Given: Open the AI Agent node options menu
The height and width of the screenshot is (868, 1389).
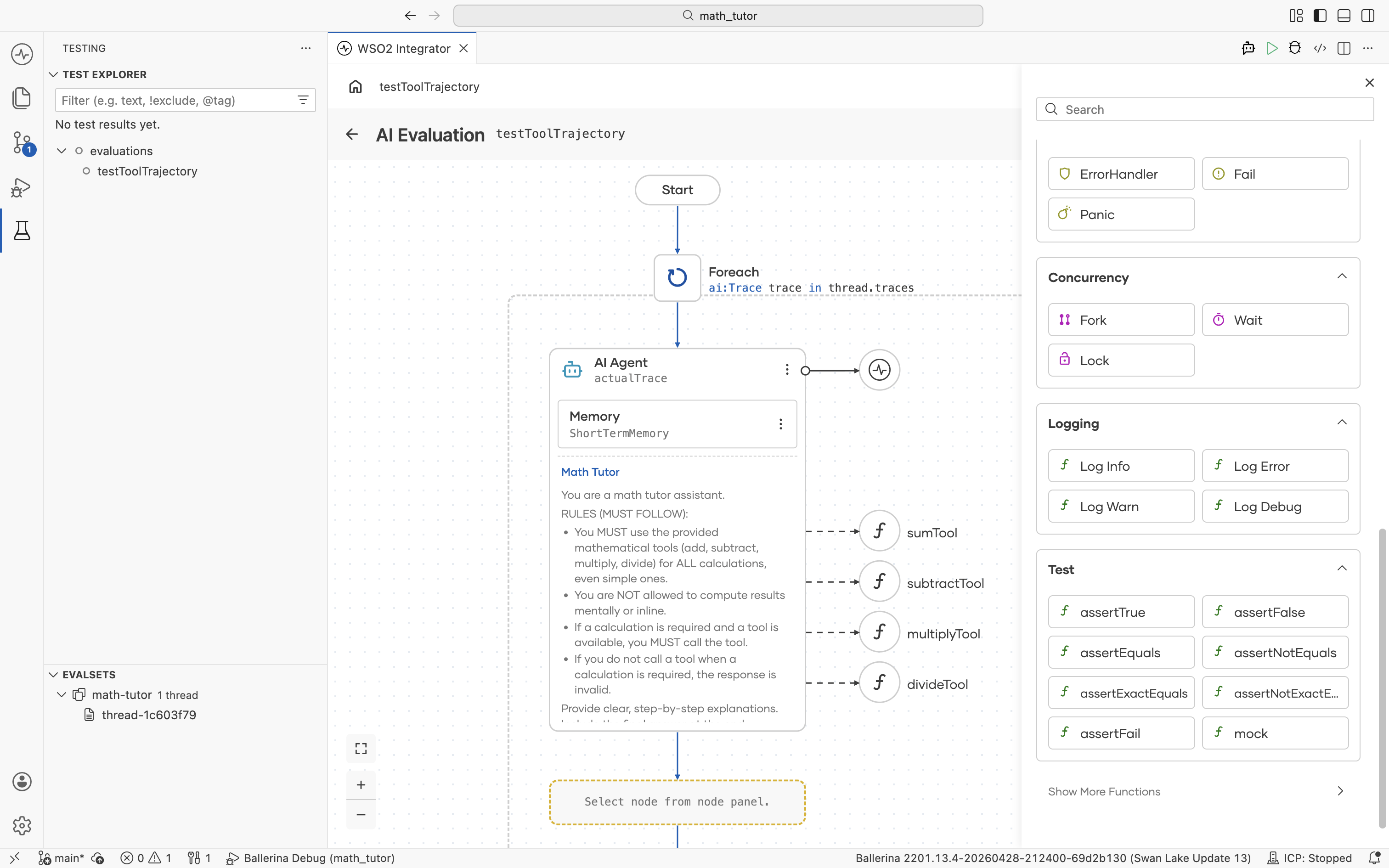Looking at the screenshot, I should (x=787, y=370).
